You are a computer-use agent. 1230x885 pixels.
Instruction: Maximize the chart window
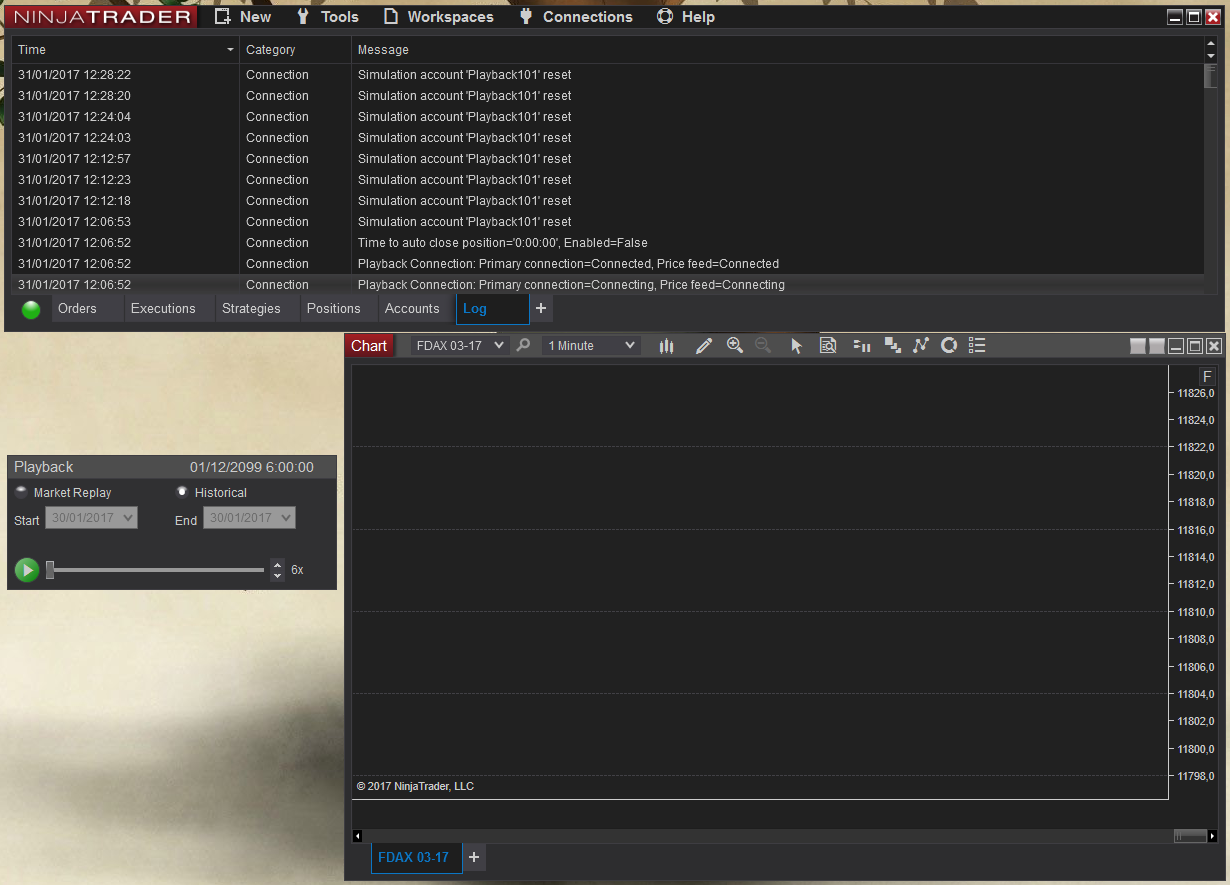pyautogui.click(x=1195, y=346)
